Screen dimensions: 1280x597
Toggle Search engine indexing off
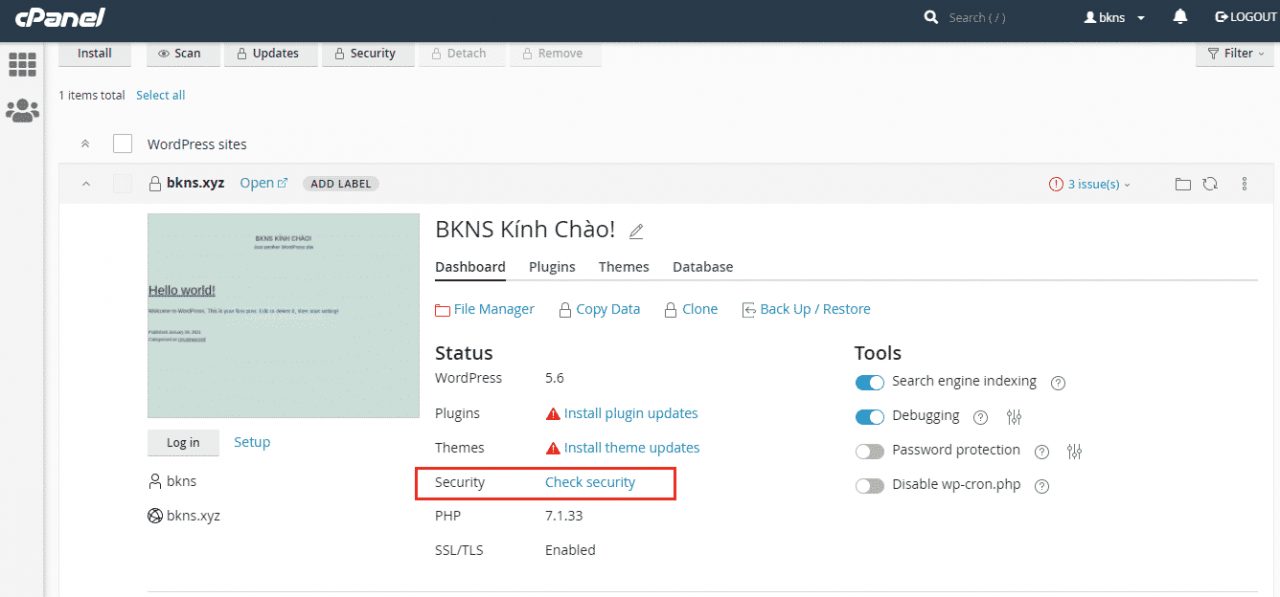(870, 382)
